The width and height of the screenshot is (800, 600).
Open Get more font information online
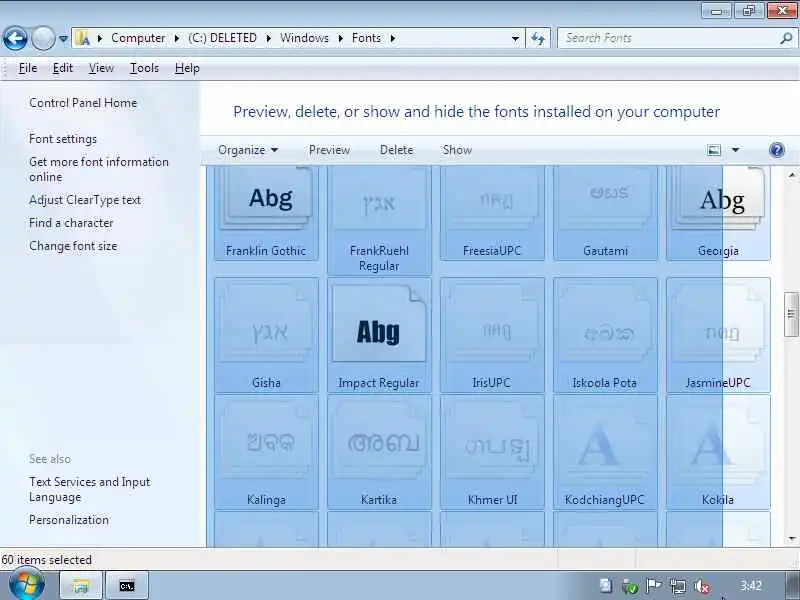[x=98, y=169]
